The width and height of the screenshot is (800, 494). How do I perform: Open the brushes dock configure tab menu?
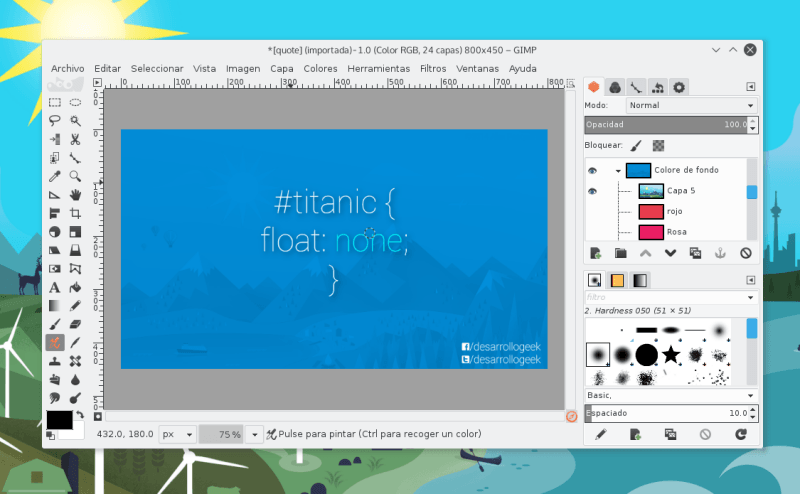pos(751,280)
